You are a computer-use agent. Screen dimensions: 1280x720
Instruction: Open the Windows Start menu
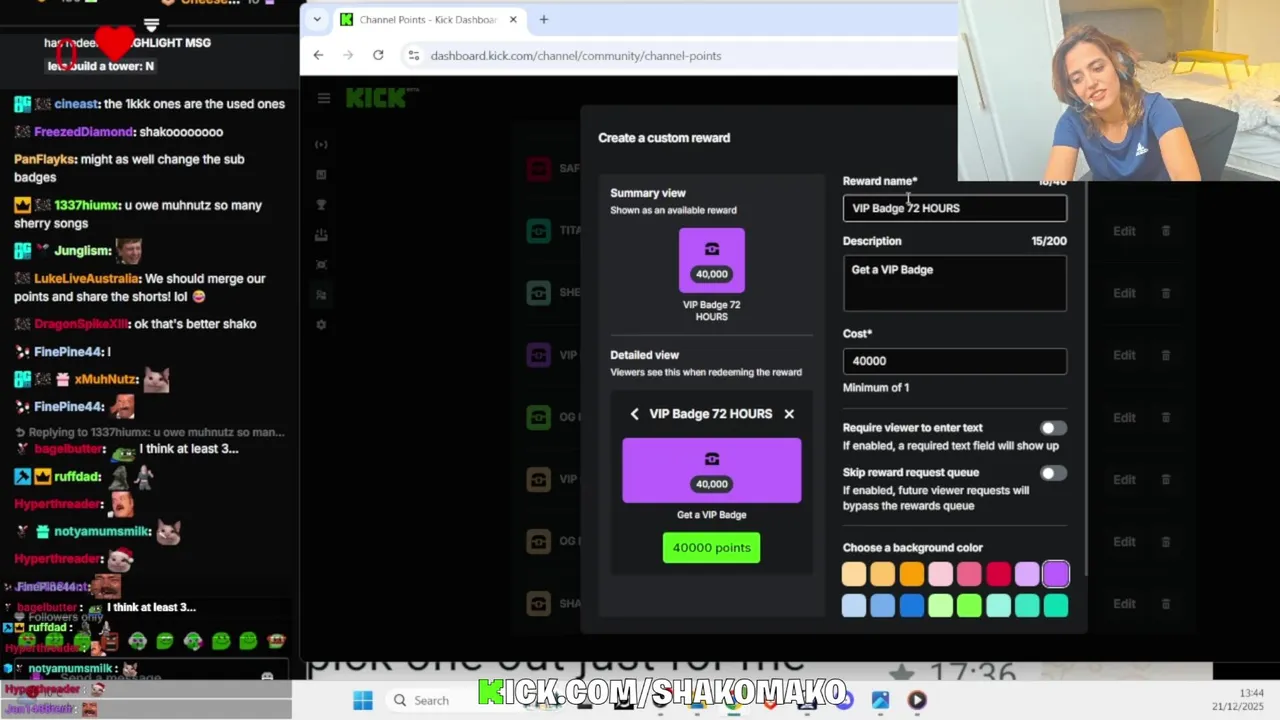[x=363, y=700]
